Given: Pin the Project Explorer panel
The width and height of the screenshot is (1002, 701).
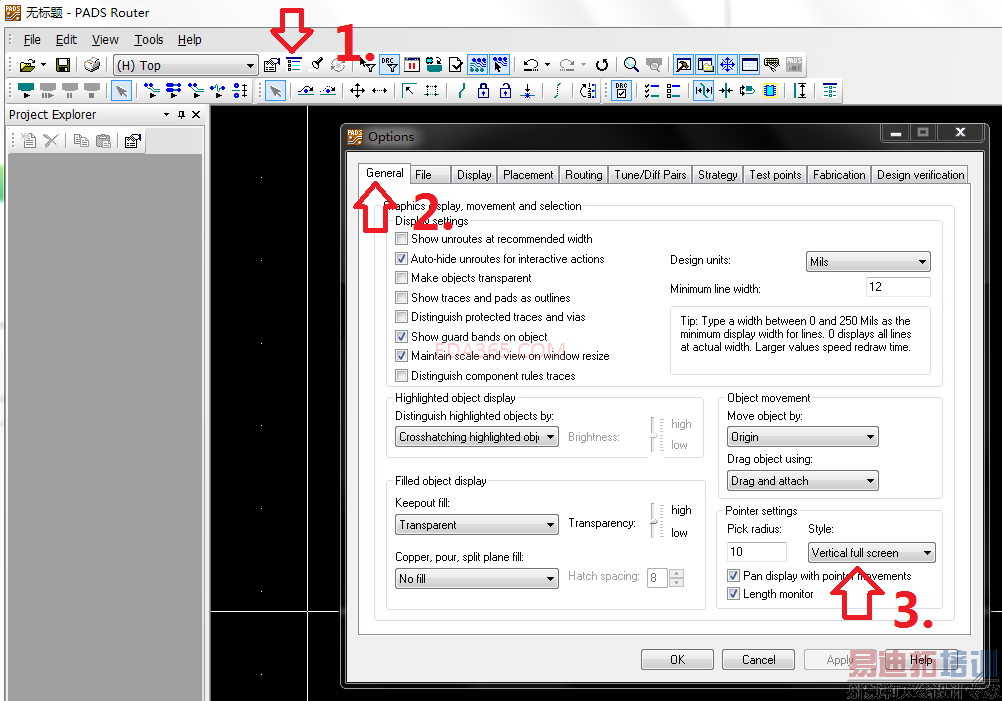Looking at the screenshot, I should pyautogui.click(x=181, y=114).
